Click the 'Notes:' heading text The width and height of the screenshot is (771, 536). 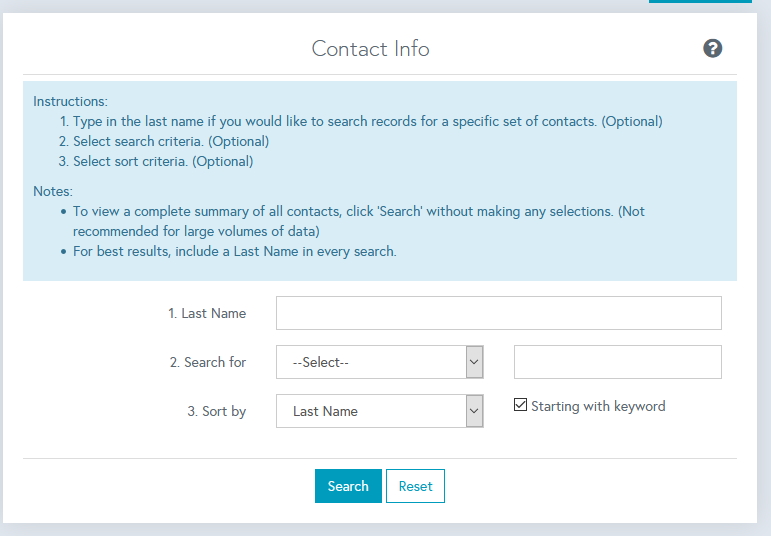53,191
